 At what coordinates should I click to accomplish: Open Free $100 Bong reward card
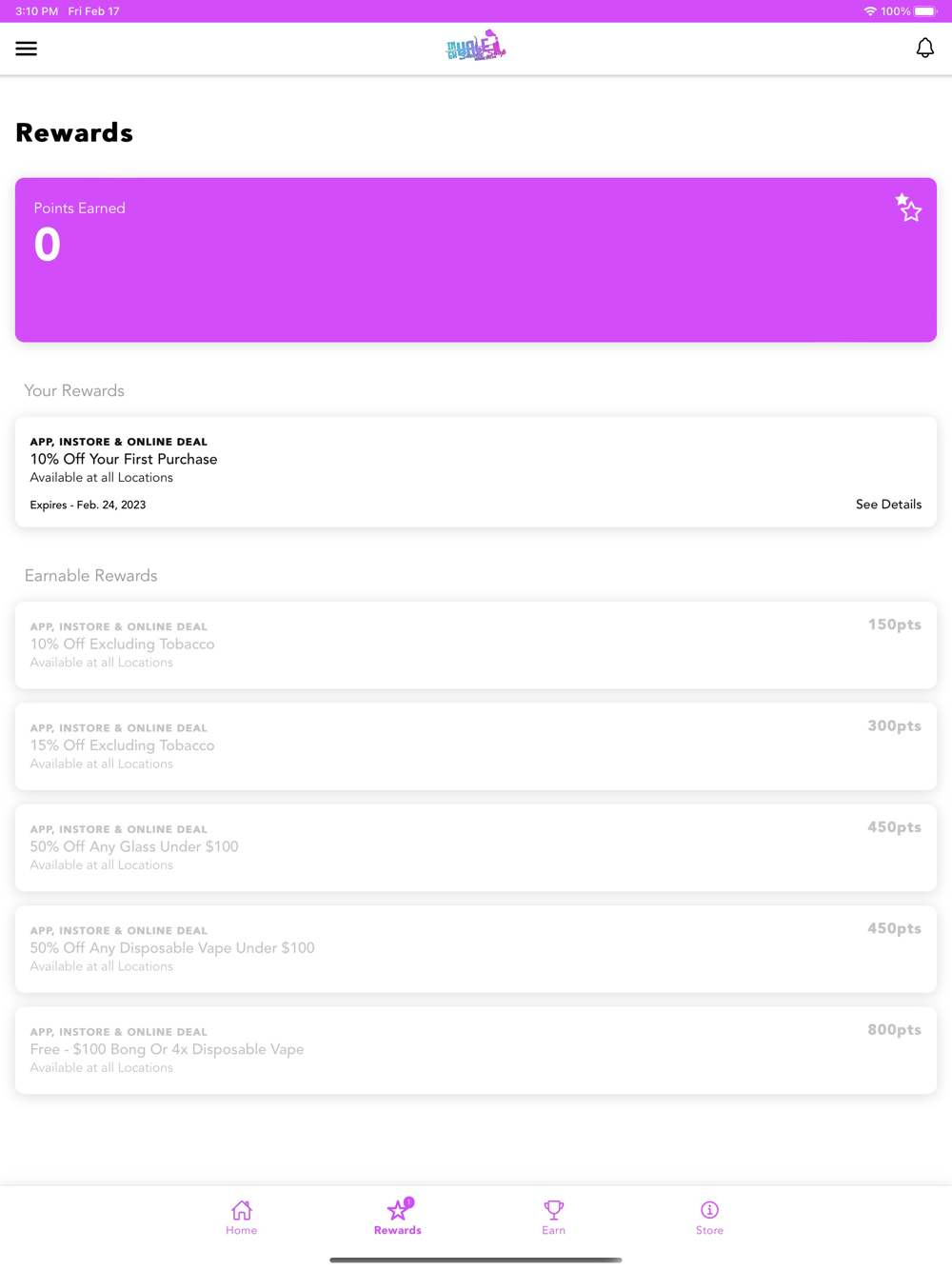[476, 1050]
